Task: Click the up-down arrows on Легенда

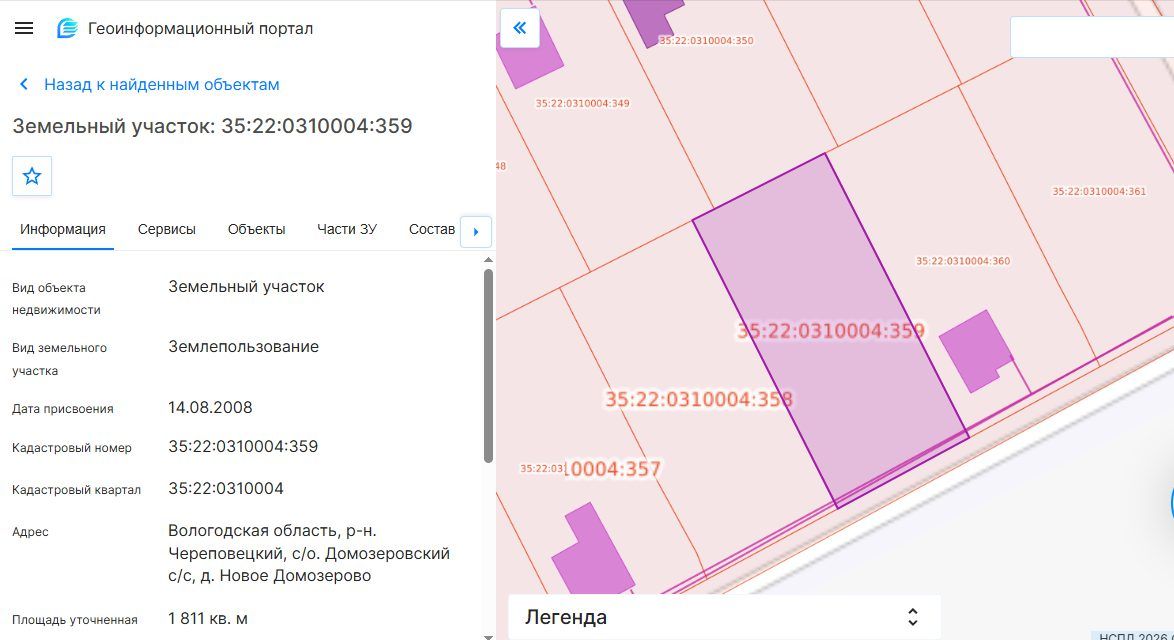Action: pos(913,617)
